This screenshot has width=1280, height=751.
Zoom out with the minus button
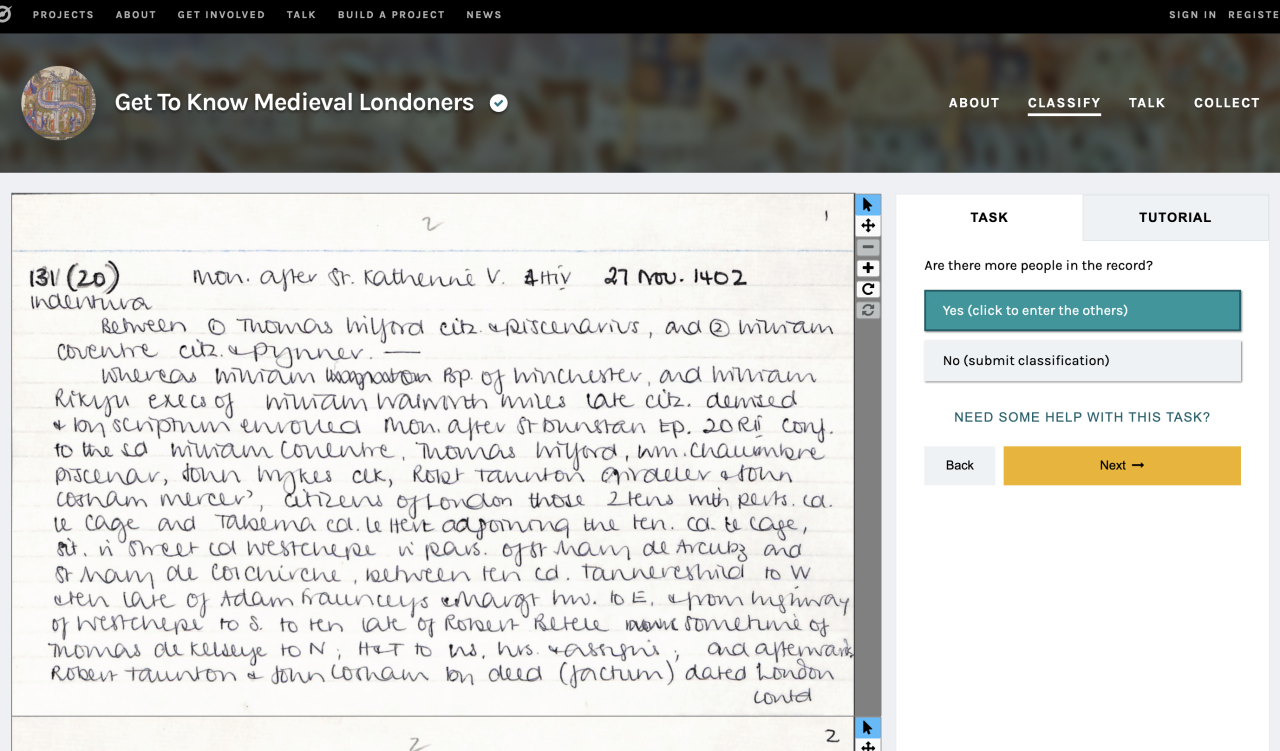pyautogui.click(x=868, y=247)
